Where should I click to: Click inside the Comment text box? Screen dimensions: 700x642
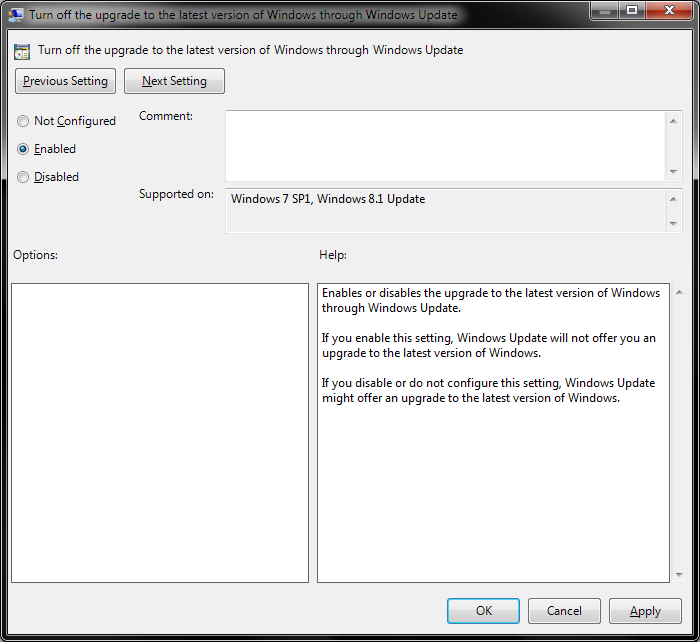pyautogui.click(x=446, y=146)
